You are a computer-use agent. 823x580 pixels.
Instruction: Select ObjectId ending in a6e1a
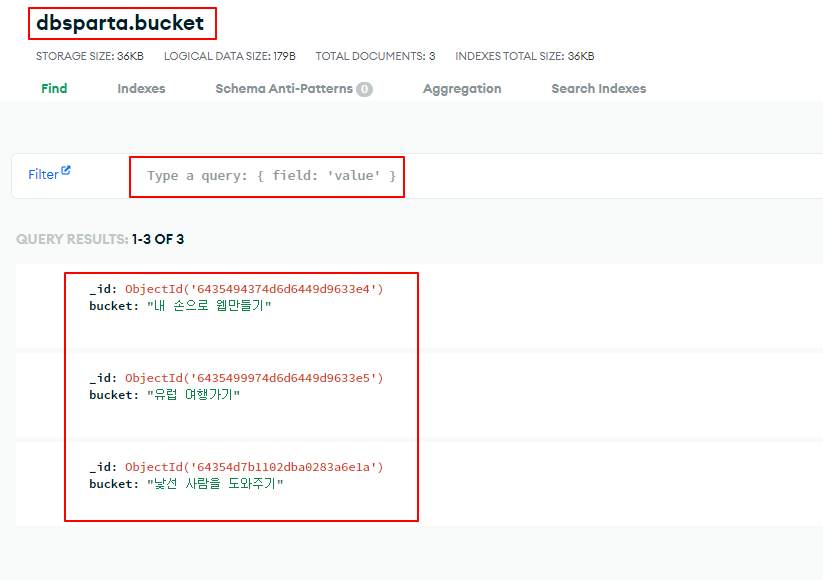tap(254, 467)
